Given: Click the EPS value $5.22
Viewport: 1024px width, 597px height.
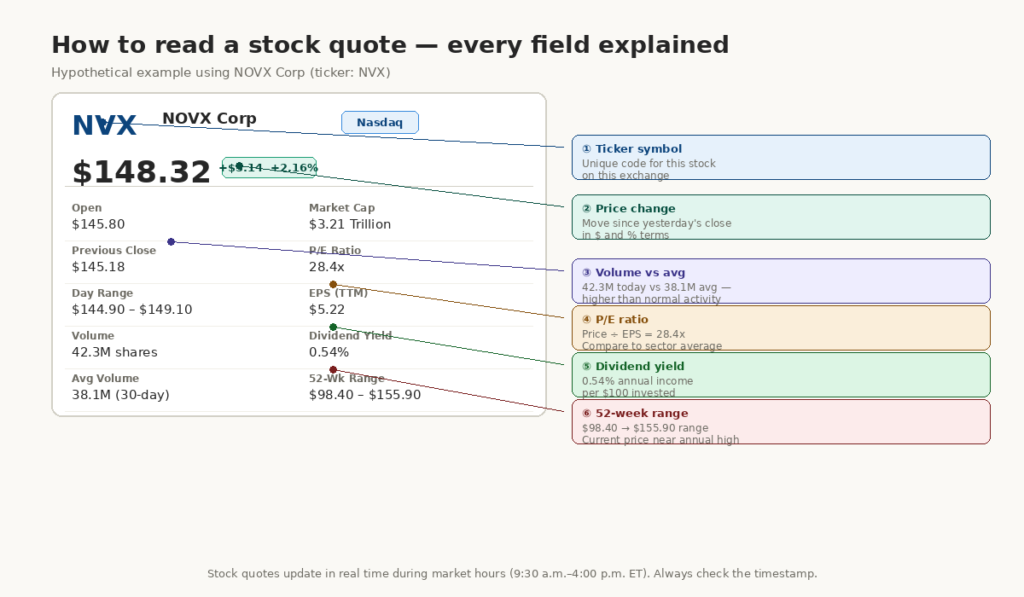Looking at the screenshot, I should click(x=327, y=309).
